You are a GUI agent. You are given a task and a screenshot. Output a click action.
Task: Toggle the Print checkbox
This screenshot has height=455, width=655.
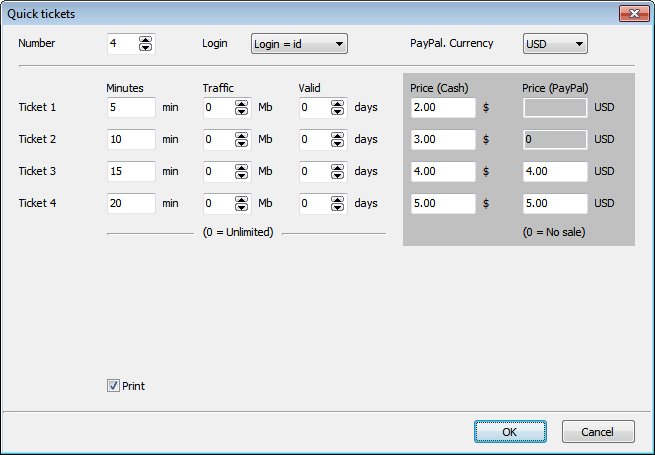(113, 386)
